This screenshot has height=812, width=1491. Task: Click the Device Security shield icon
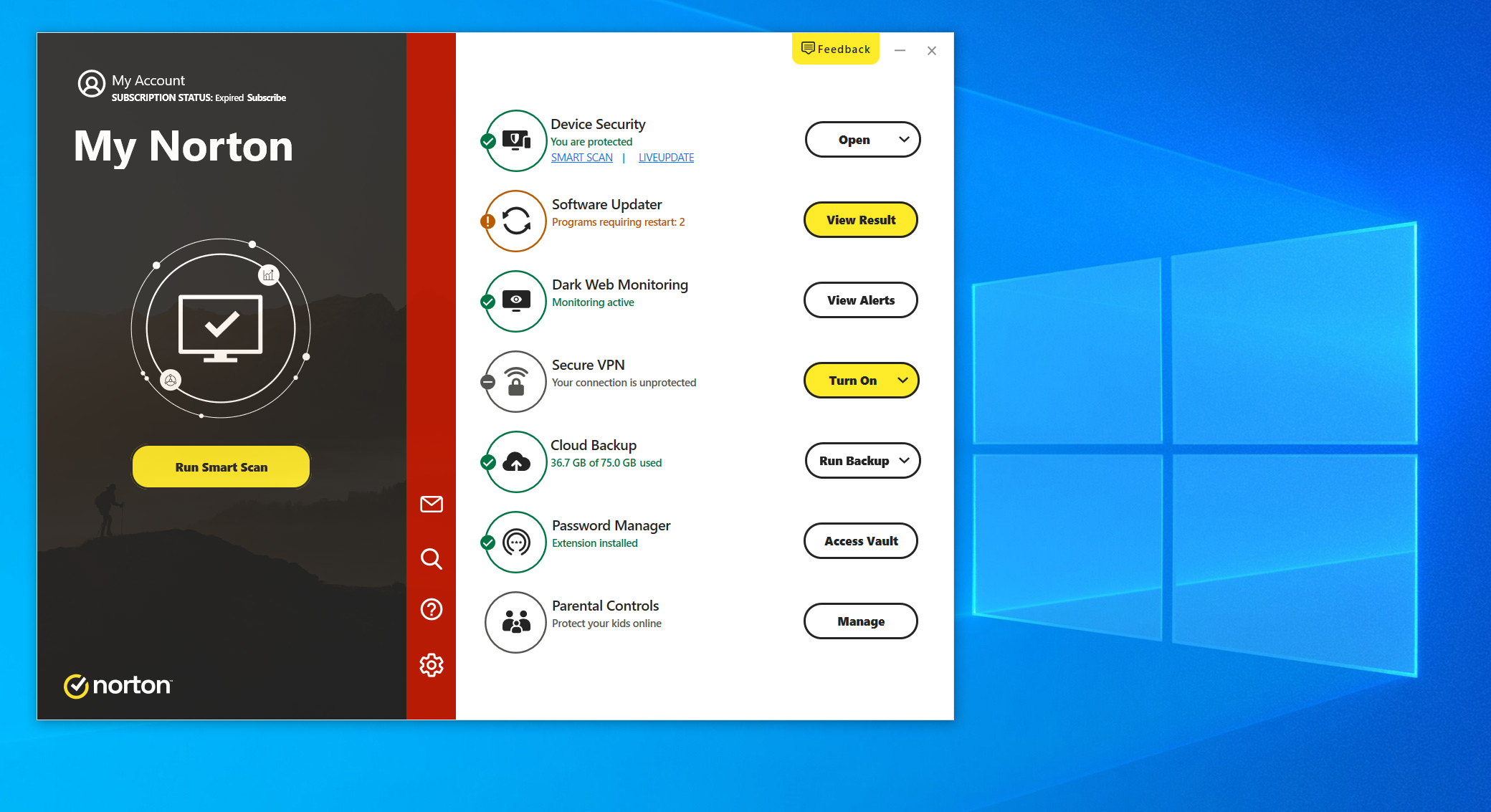click(x=516, y=140)
